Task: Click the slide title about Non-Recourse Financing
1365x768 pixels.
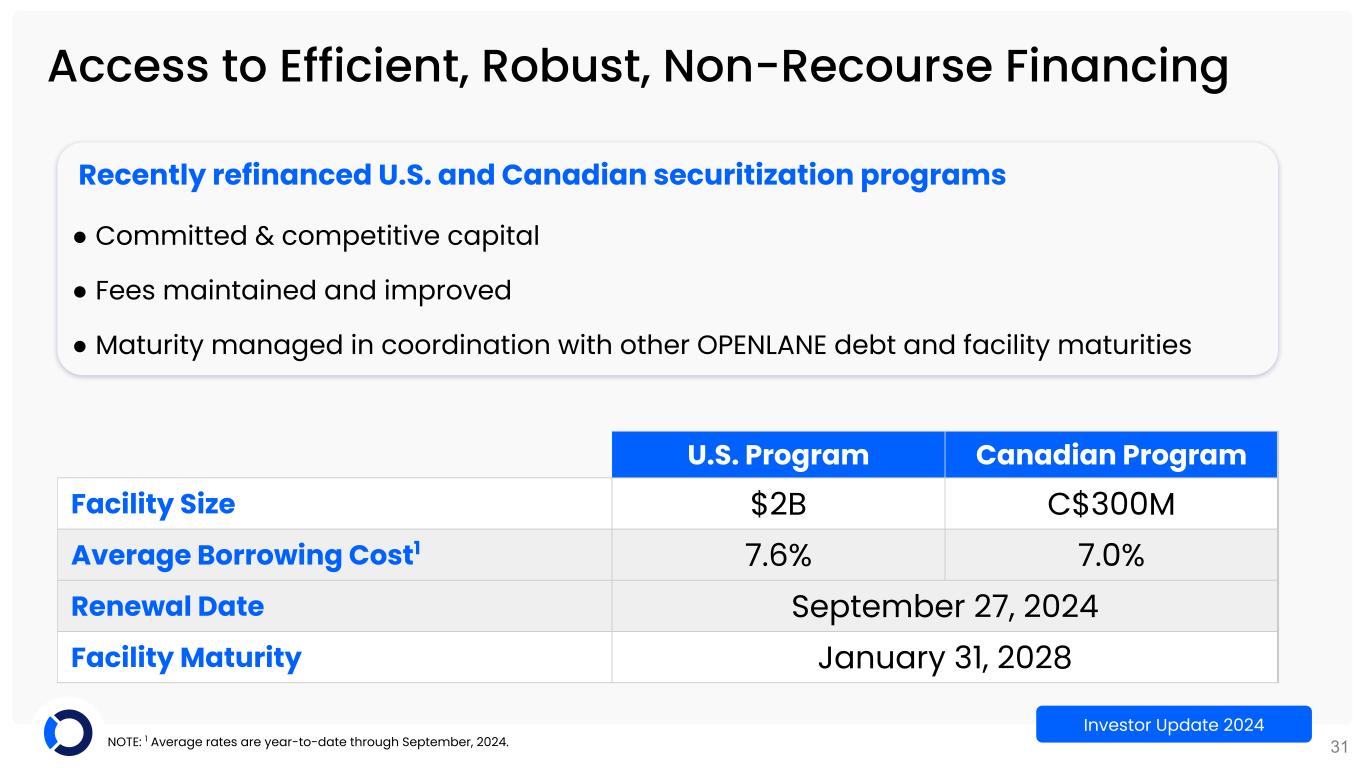Action: [638, 68]
